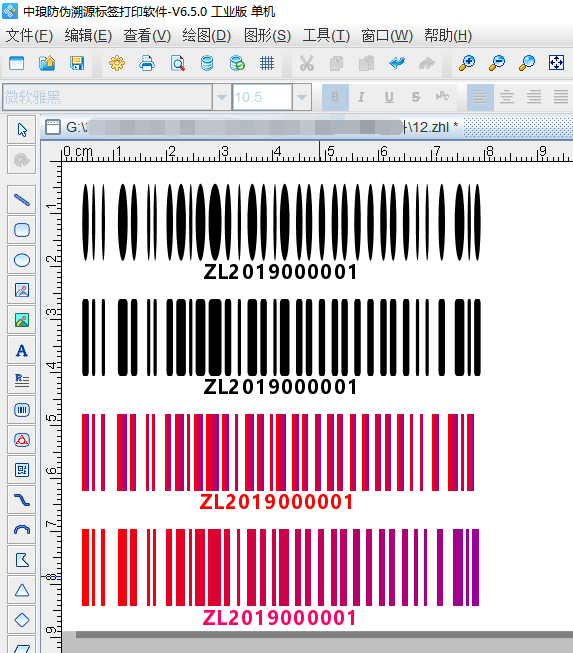Select the diamond shape tool

coord(22,620)
